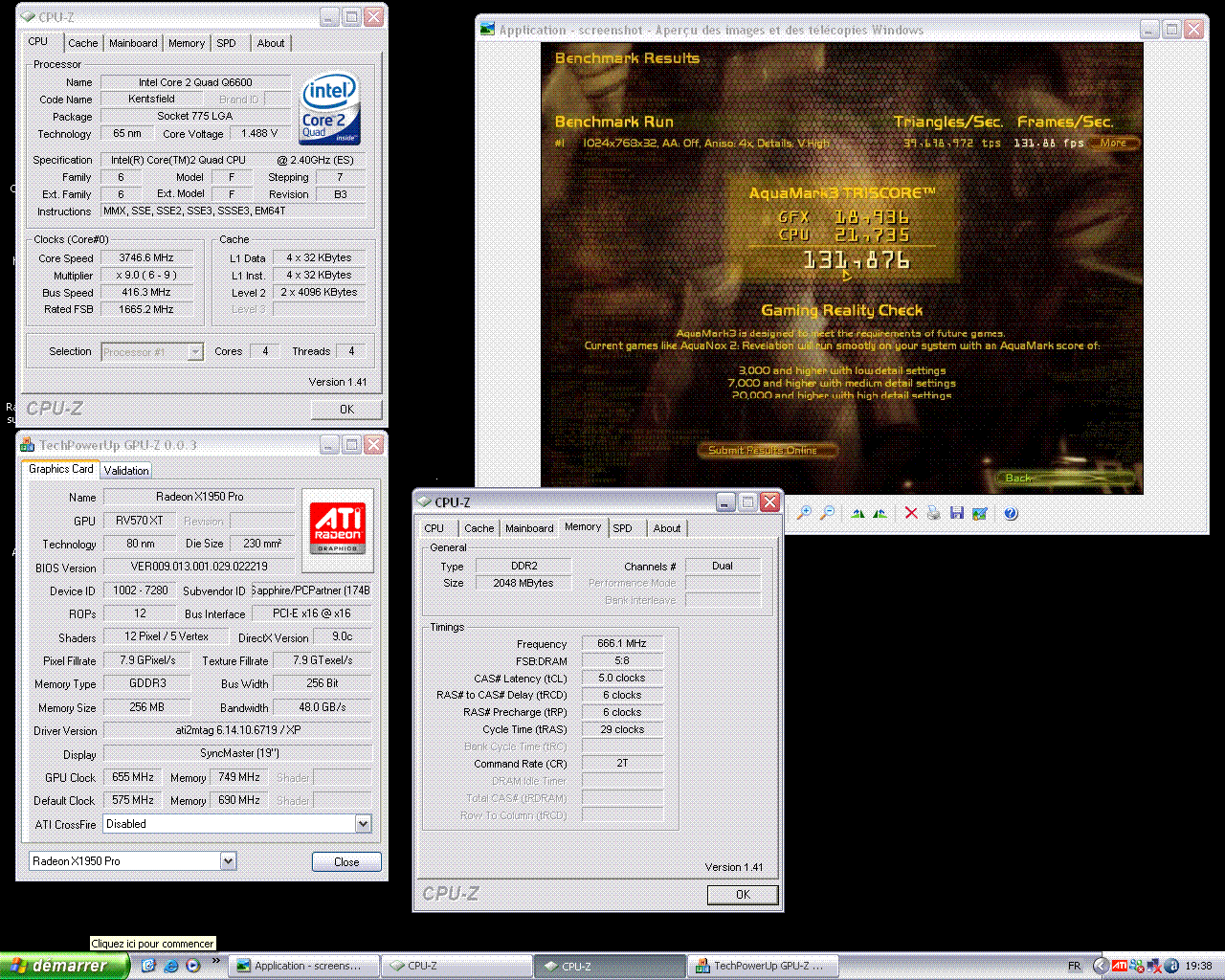Click first quick launch icon beside démarrer
1225x980 pixels.
pyautogui.click(x=148, y=966)
